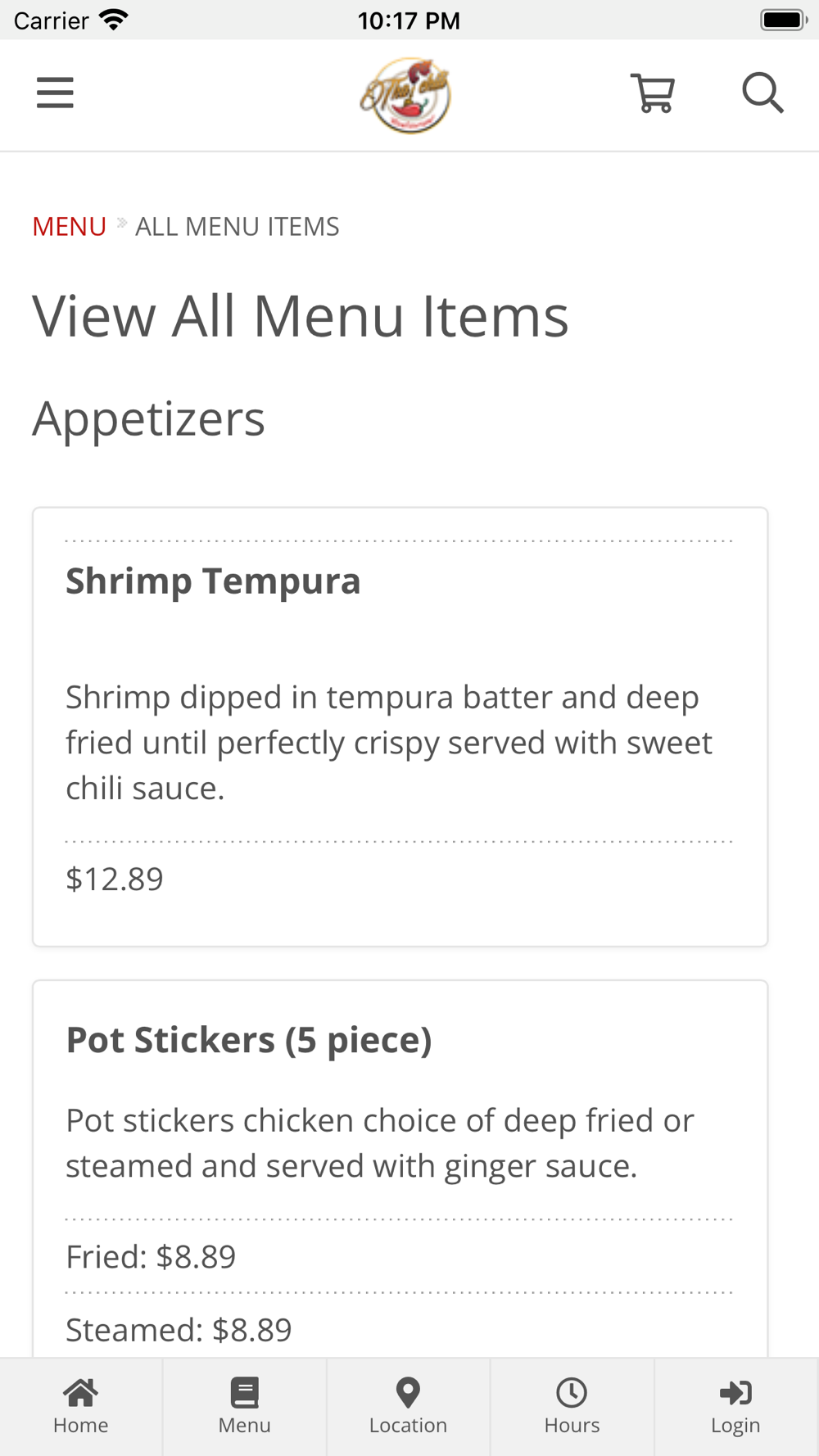
Task: Tap the search magnifier icon
Action: tap(762, 93)
